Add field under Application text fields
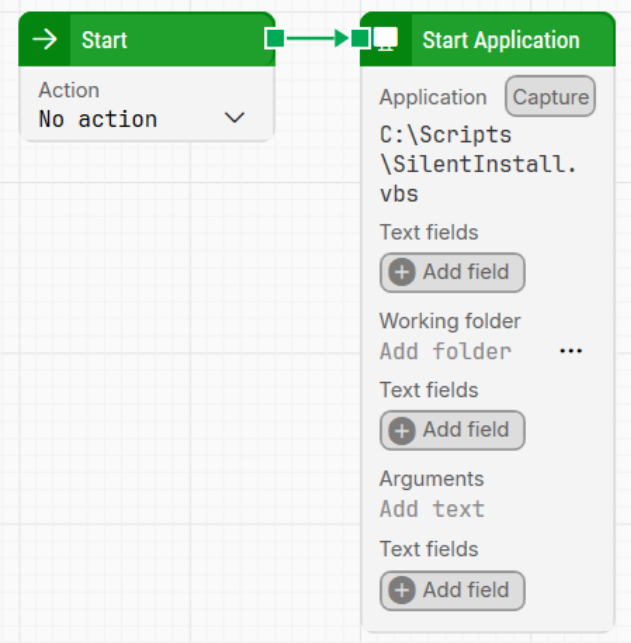 452,272
